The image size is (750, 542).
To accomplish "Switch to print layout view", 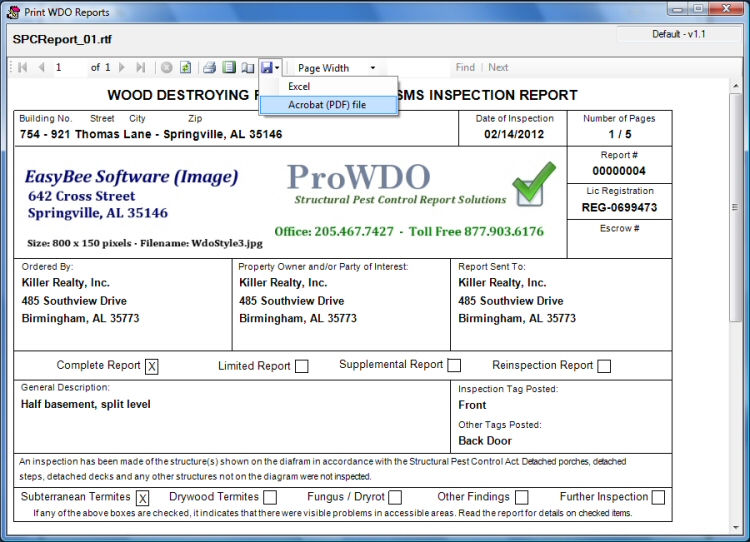I will coord(229,67).
